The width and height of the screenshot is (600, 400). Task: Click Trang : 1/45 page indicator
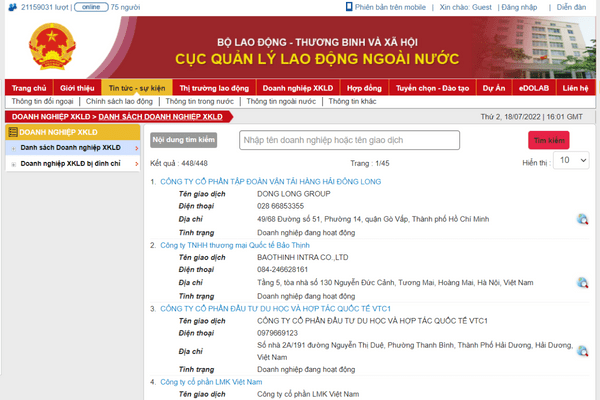coord(370,163)
